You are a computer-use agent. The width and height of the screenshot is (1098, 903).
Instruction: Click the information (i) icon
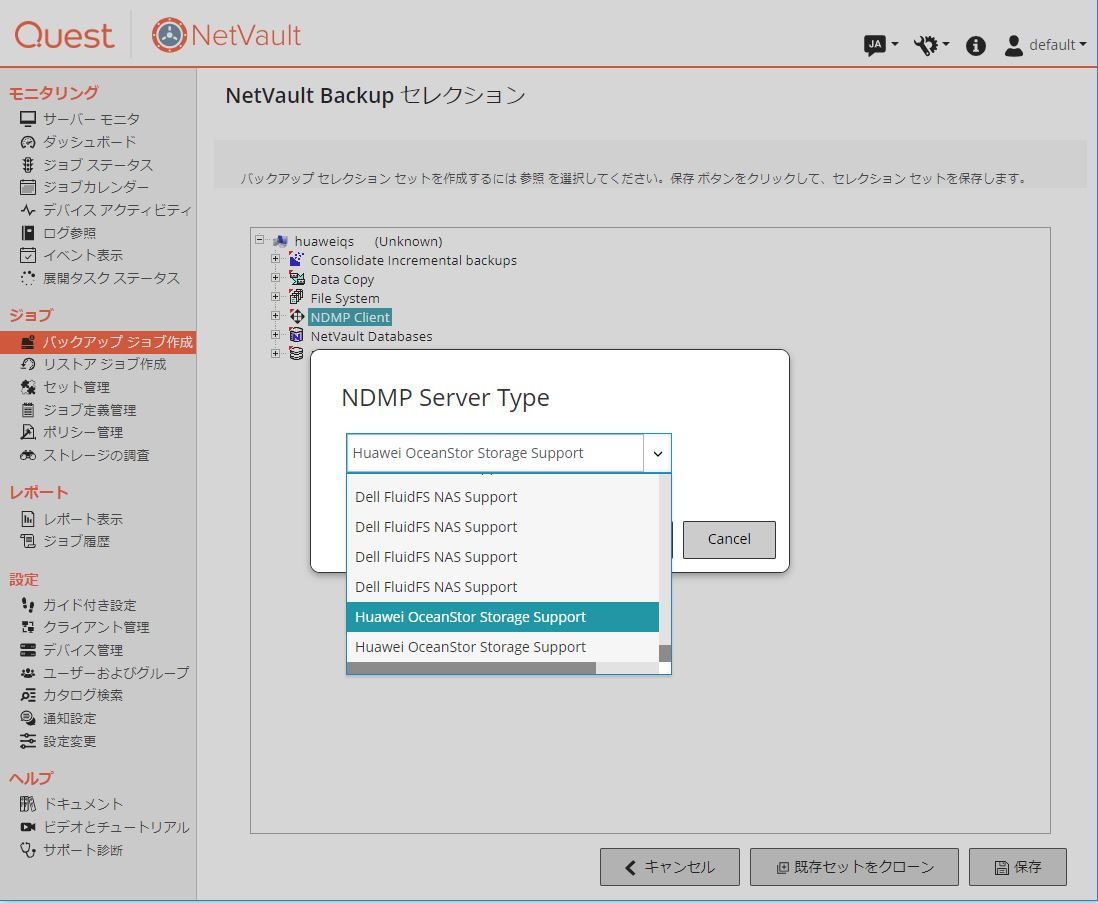pyautogui.click(x=975, y=46)
